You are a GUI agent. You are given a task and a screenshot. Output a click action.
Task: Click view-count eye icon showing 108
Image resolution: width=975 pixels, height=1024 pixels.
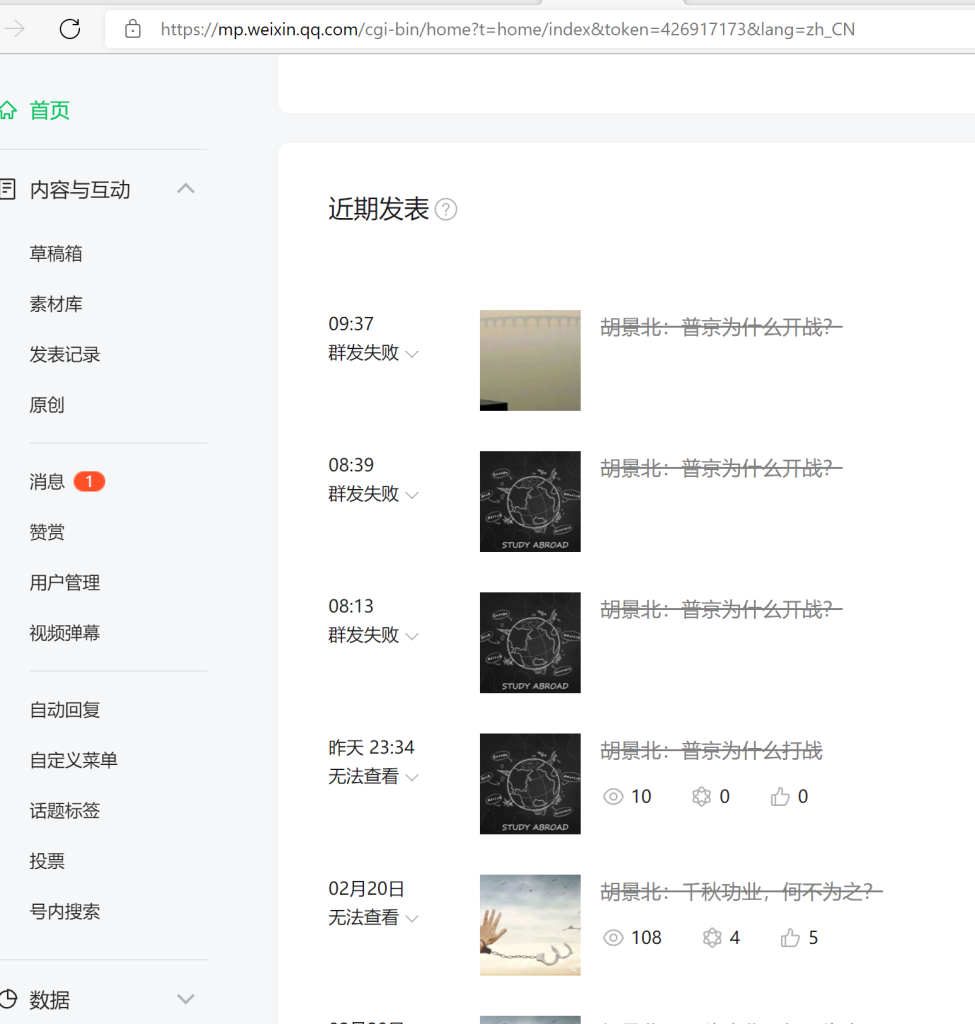(613, 938)
